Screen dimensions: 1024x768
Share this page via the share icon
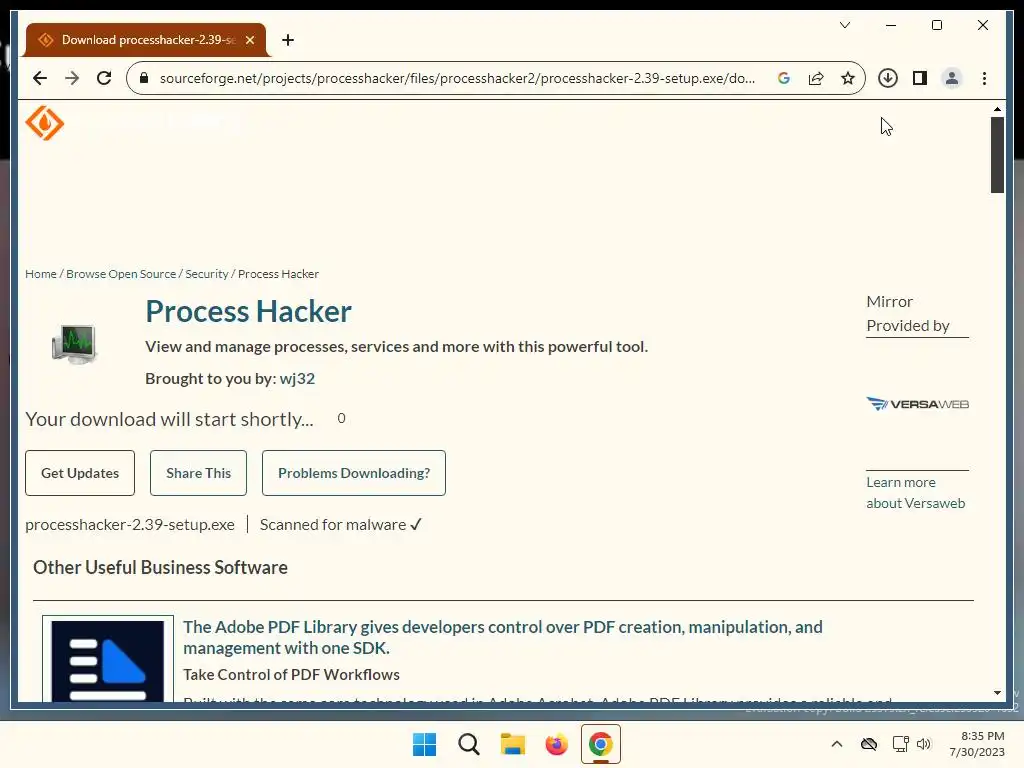816,78
